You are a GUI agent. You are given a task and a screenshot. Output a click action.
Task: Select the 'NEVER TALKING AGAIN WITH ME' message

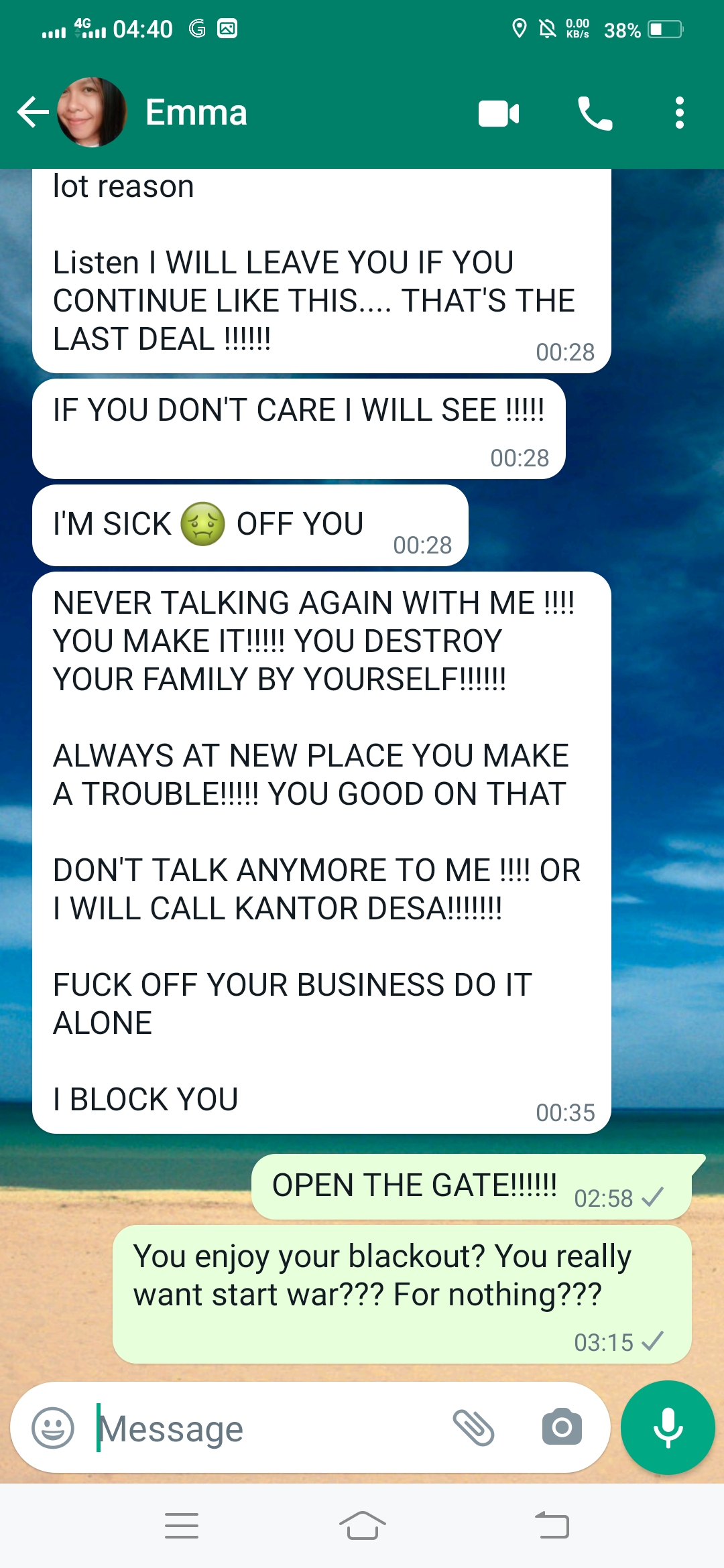(x=322, y=852)
